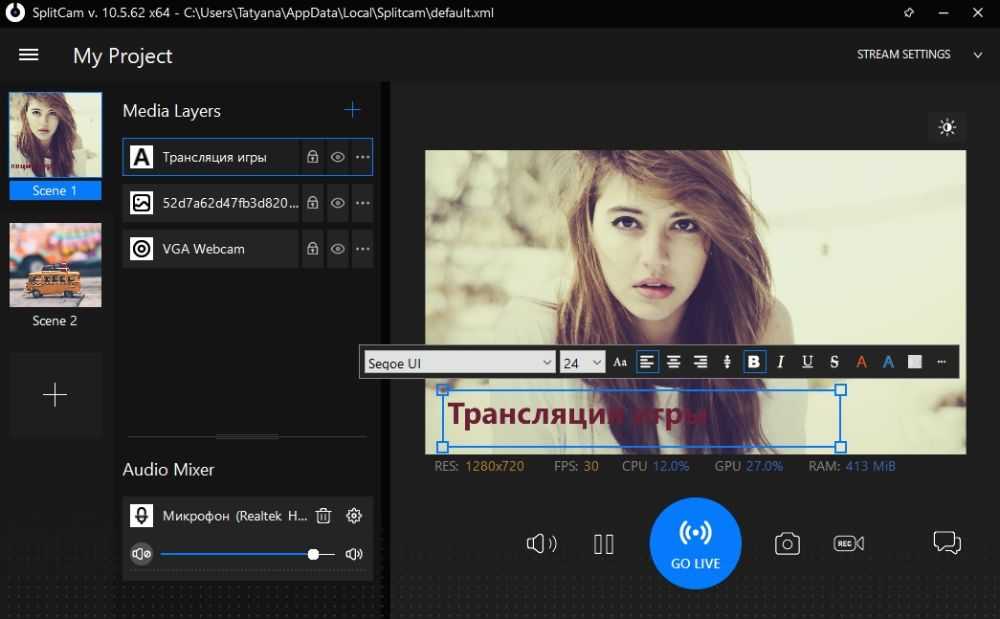The height and width of the screenshot is (619, 1000).
Task: Toggle visibility of VGA Webcam layer
Action: point(338,249)
